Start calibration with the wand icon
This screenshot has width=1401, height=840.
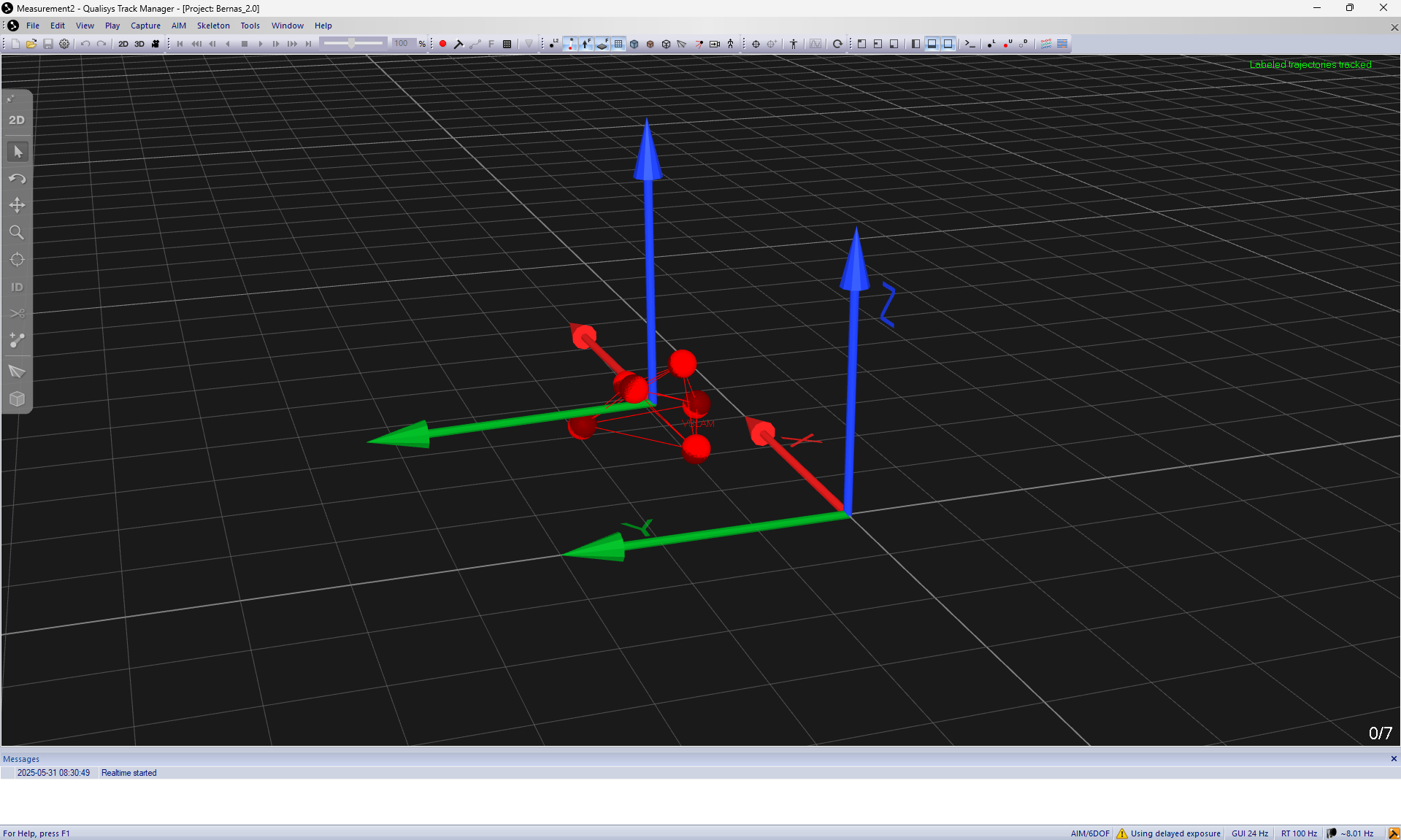pyautogui.click(x=458, y=44)
